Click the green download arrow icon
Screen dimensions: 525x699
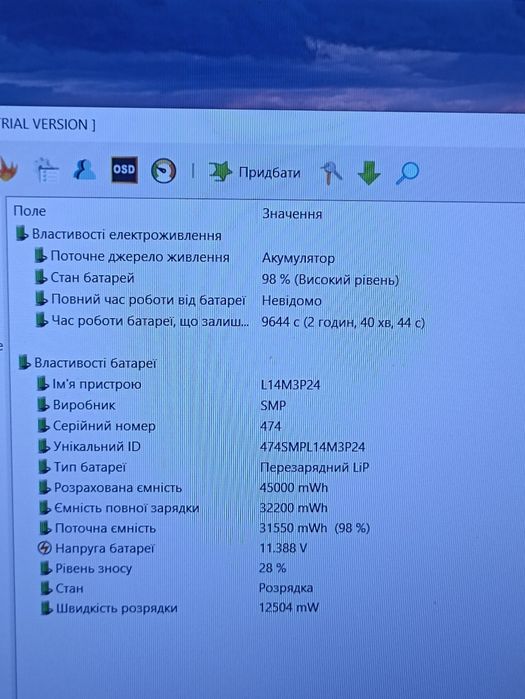(x=369, y=173)
